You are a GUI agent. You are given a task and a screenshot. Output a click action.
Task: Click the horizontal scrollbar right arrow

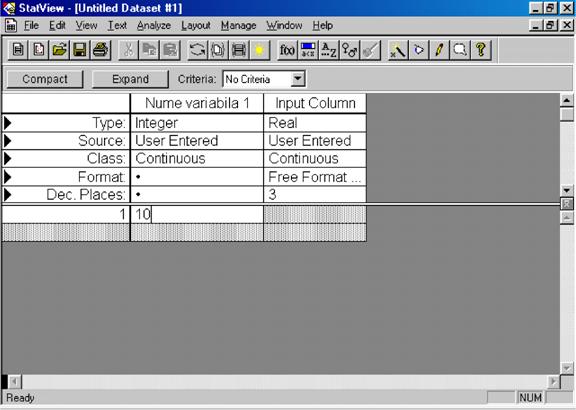coord(553,382)
